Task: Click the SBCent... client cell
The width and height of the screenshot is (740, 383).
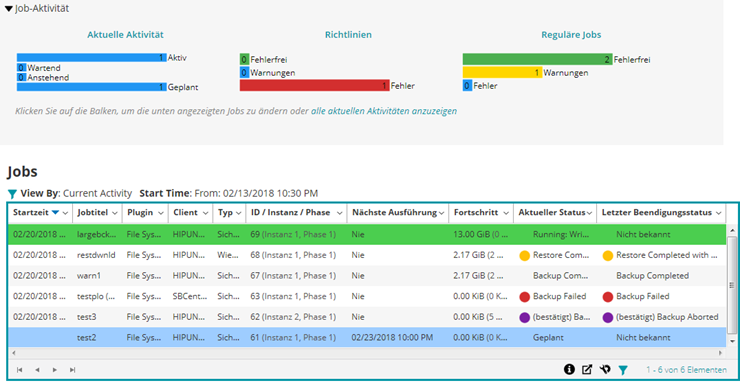Action: click(x=189, y=296)
